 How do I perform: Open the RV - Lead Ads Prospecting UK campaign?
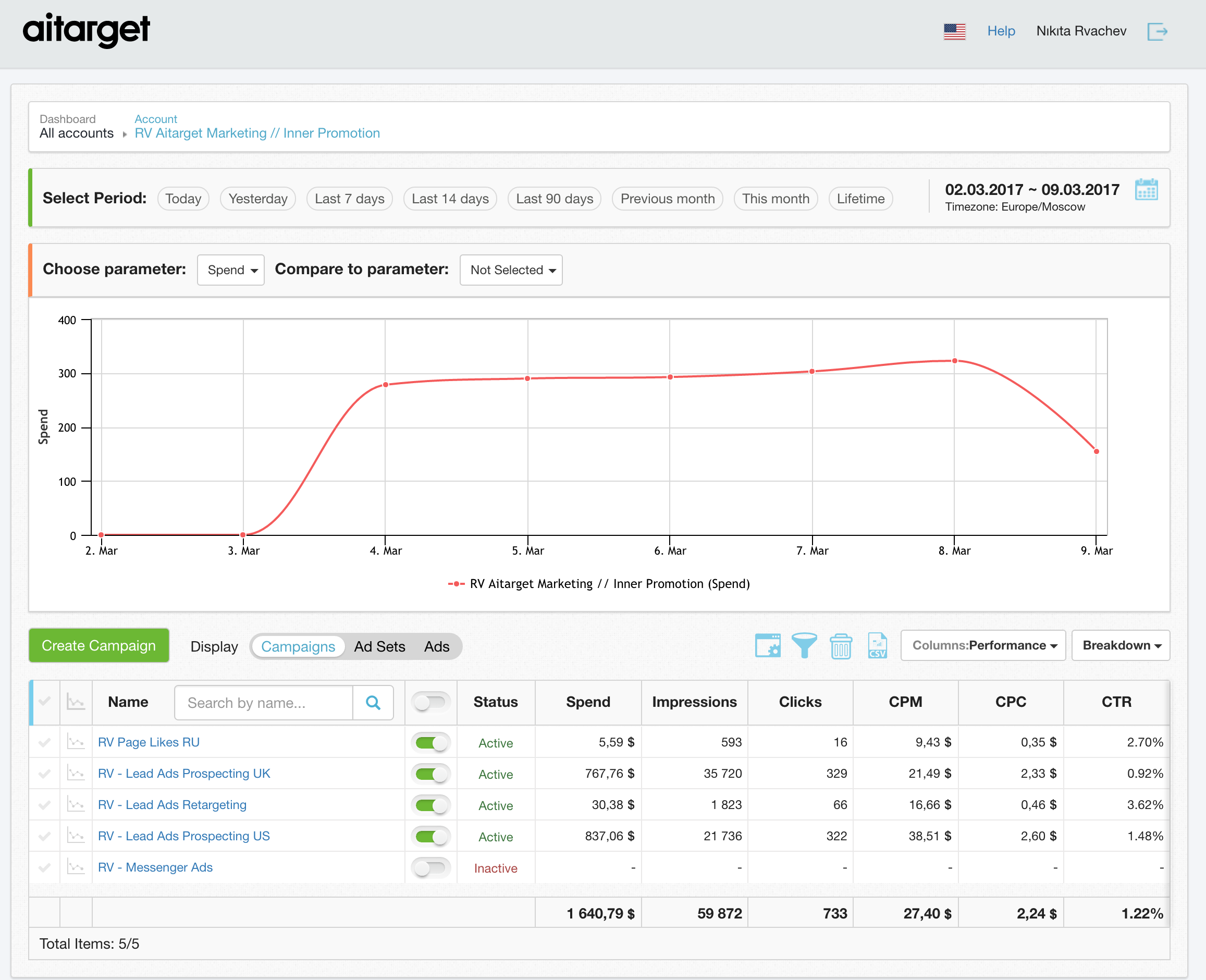(x=184, y=774)
